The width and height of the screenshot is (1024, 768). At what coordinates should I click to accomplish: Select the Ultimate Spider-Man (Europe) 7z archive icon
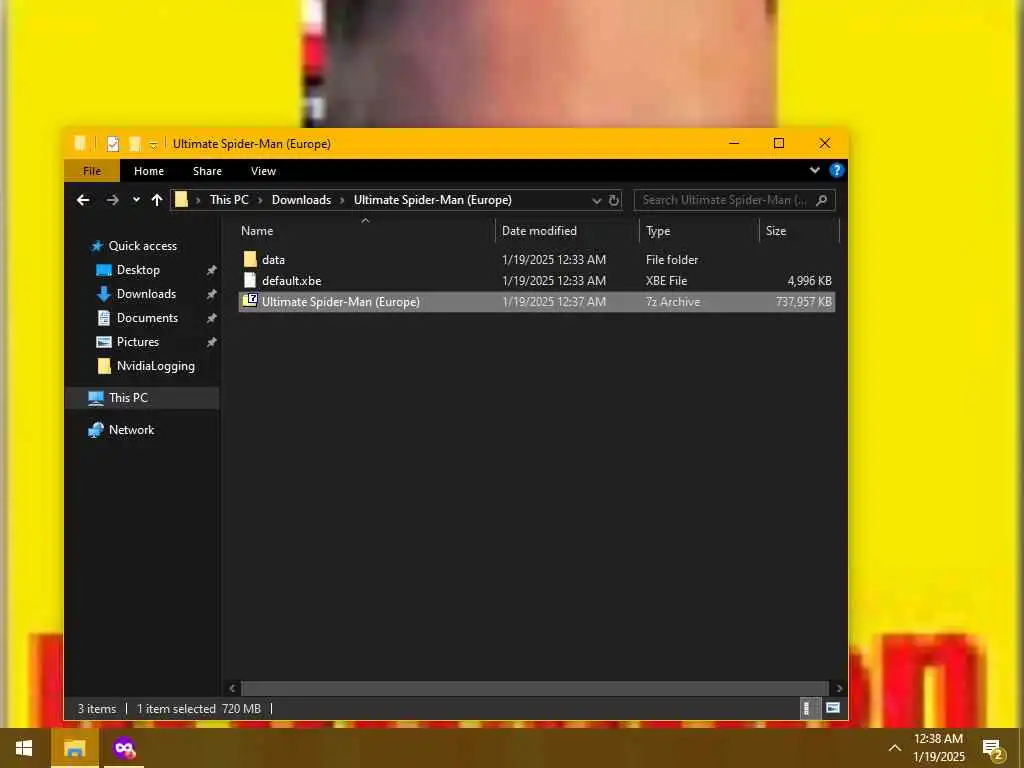249,301
